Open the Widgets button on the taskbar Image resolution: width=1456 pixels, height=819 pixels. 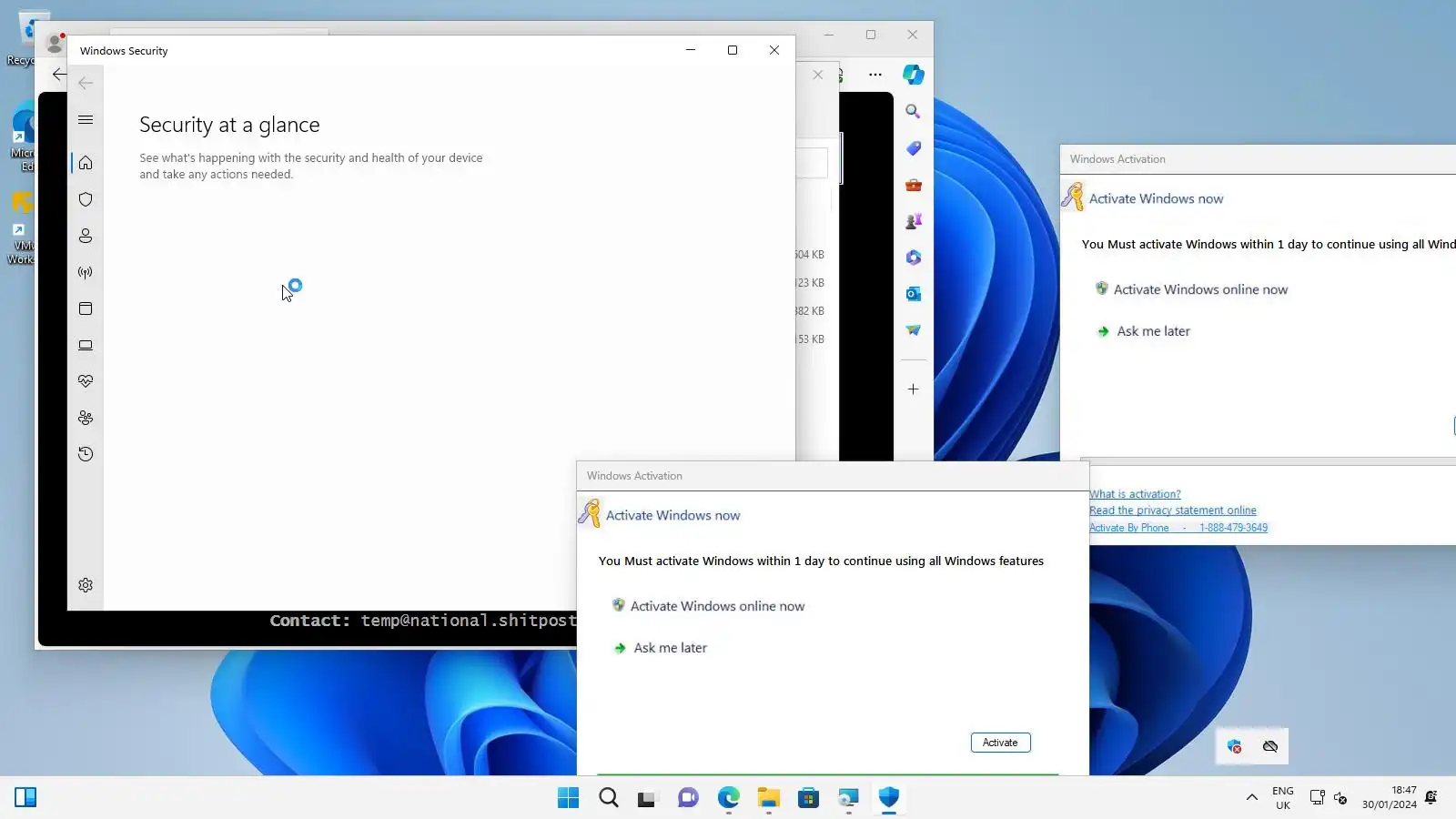25,798
